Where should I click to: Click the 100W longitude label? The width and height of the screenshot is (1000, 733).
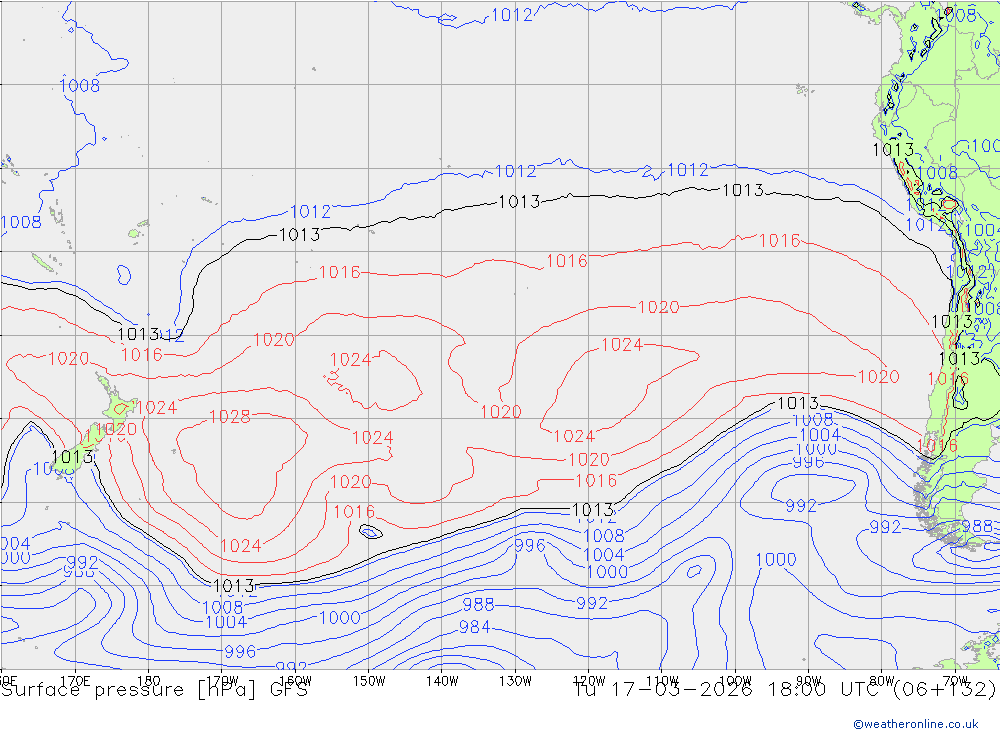(735, 681)
